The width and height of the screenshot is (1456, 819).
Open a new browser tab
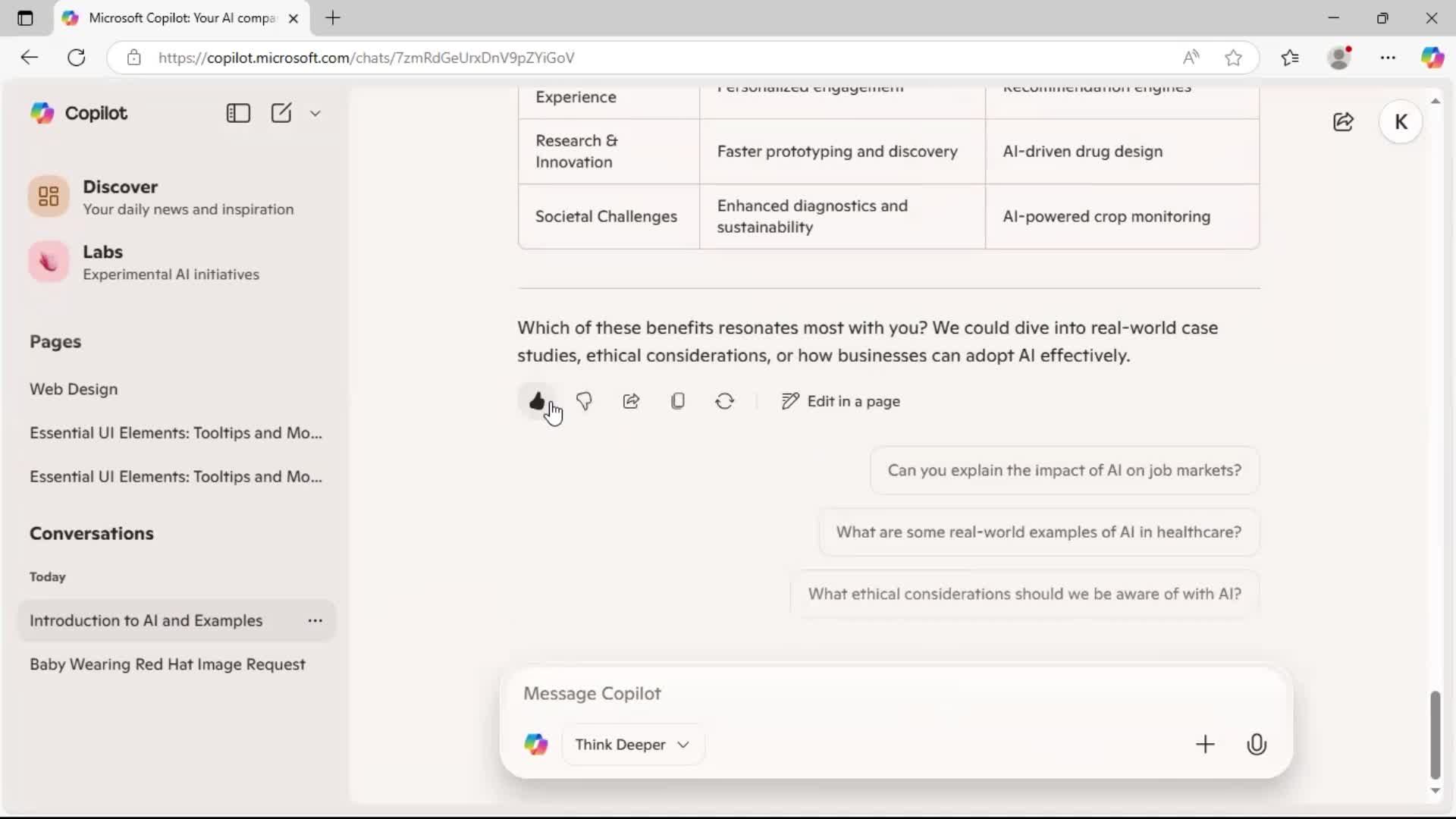[x=333, y=18]
